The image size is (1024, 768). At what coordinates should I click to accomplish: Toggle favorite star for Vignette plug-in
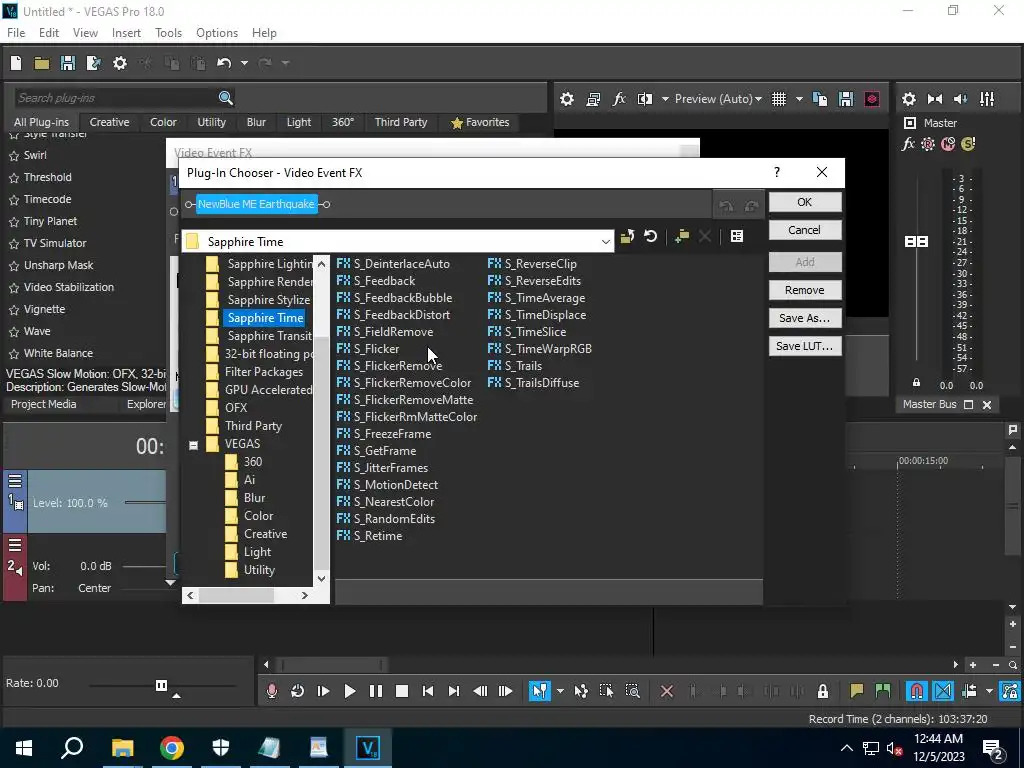point(14,310)
